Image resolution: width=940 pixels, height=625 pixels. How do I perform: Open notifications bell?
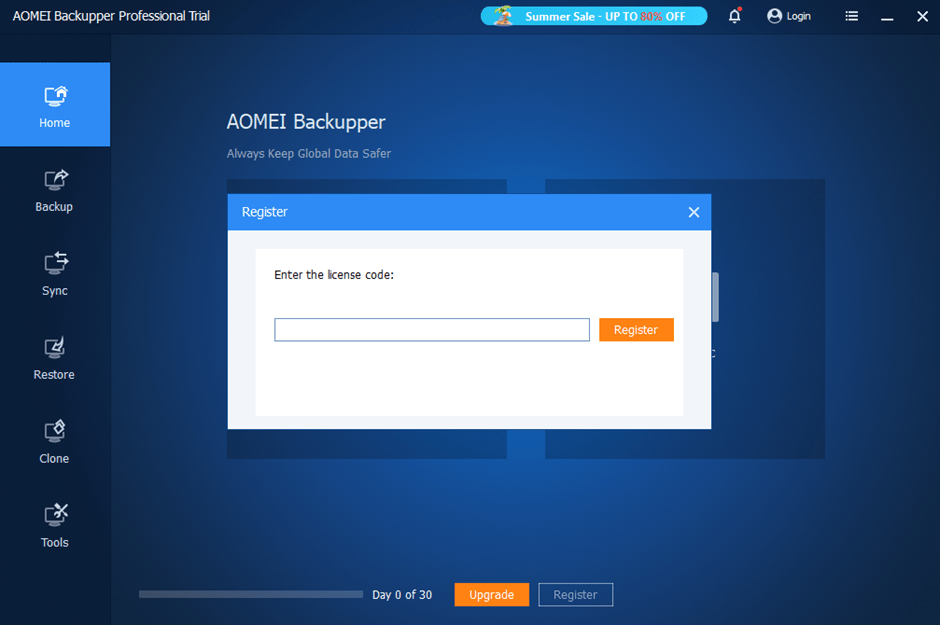click(x=734, y=16)
